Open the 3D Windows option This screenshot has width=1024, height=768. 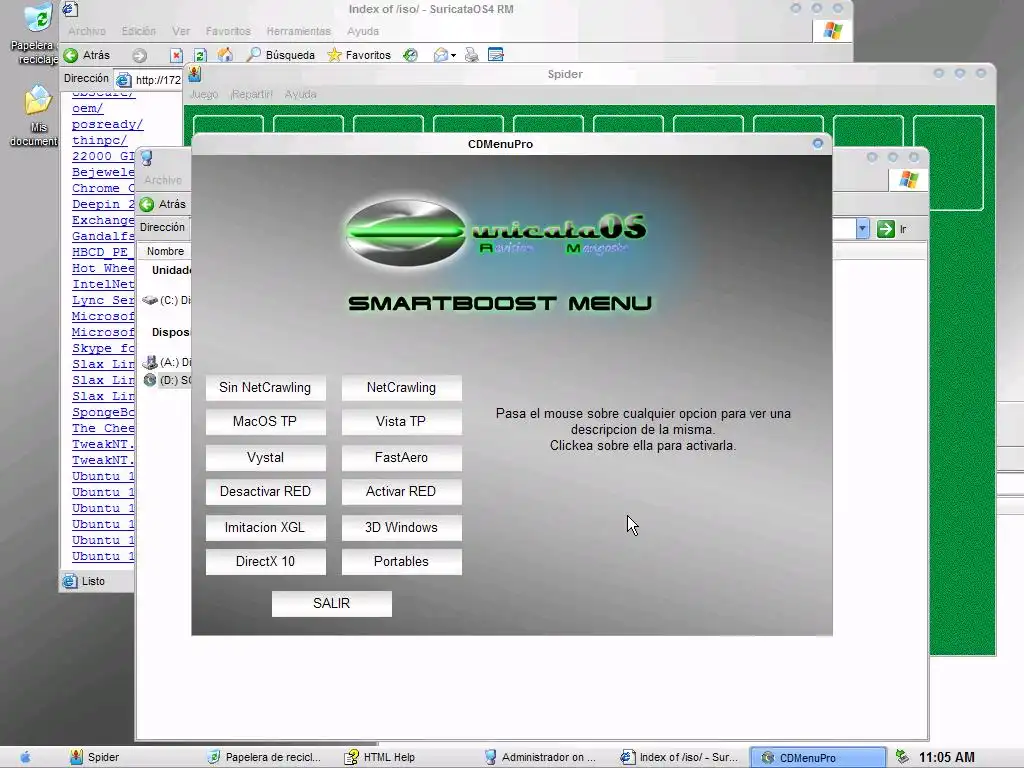(x=401, y=527)
